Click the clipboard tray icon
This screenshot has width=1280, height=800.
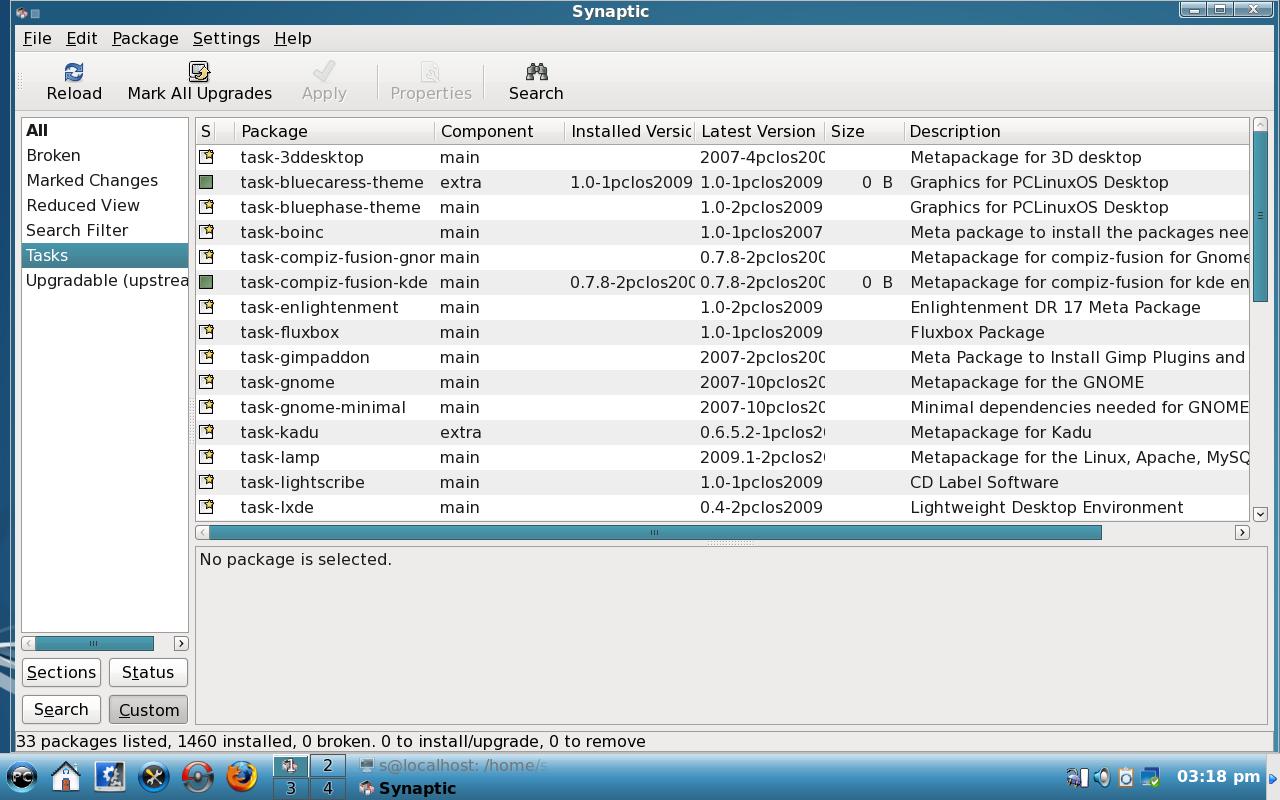point(1125,777)
